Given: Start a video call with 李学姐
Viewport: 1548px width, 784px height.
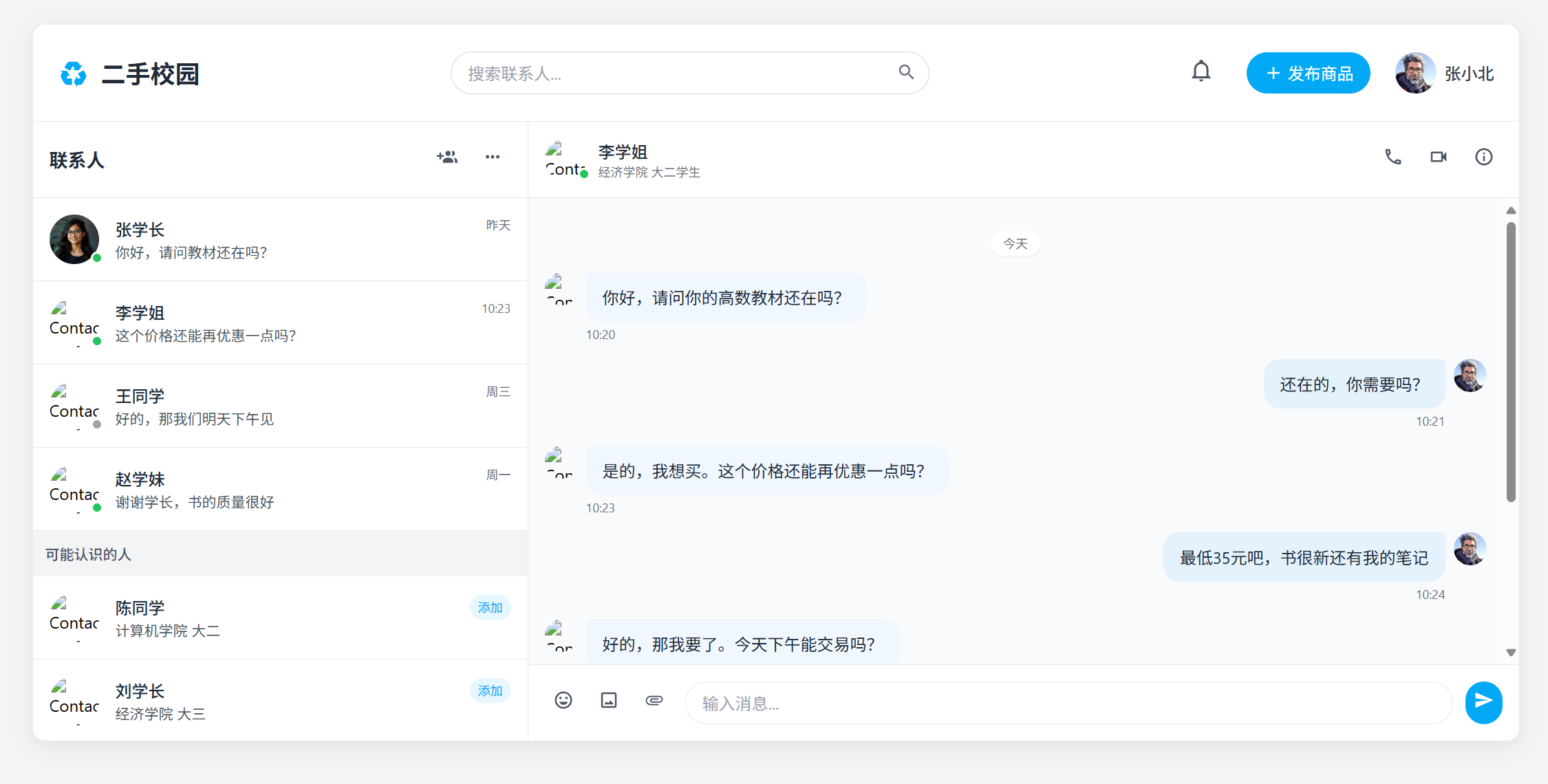Looking at the screenshot, I should click(x=1438, y=157).
